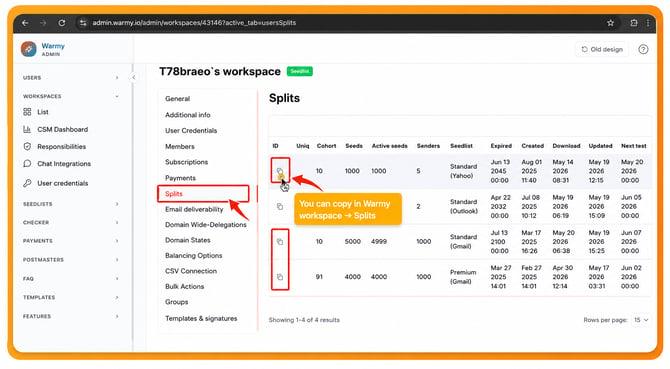Open the Members tab
Image resolution: width=670 pixels, height=369 pixels.
[x=179, y=146]
